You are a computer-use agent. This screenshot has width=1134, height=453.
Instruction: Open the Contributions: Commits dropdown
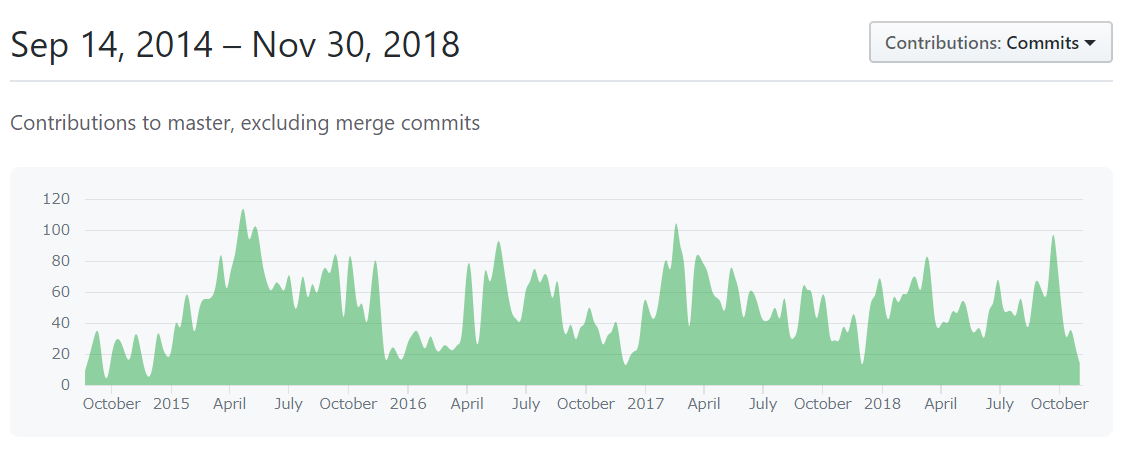coord(990,43)
